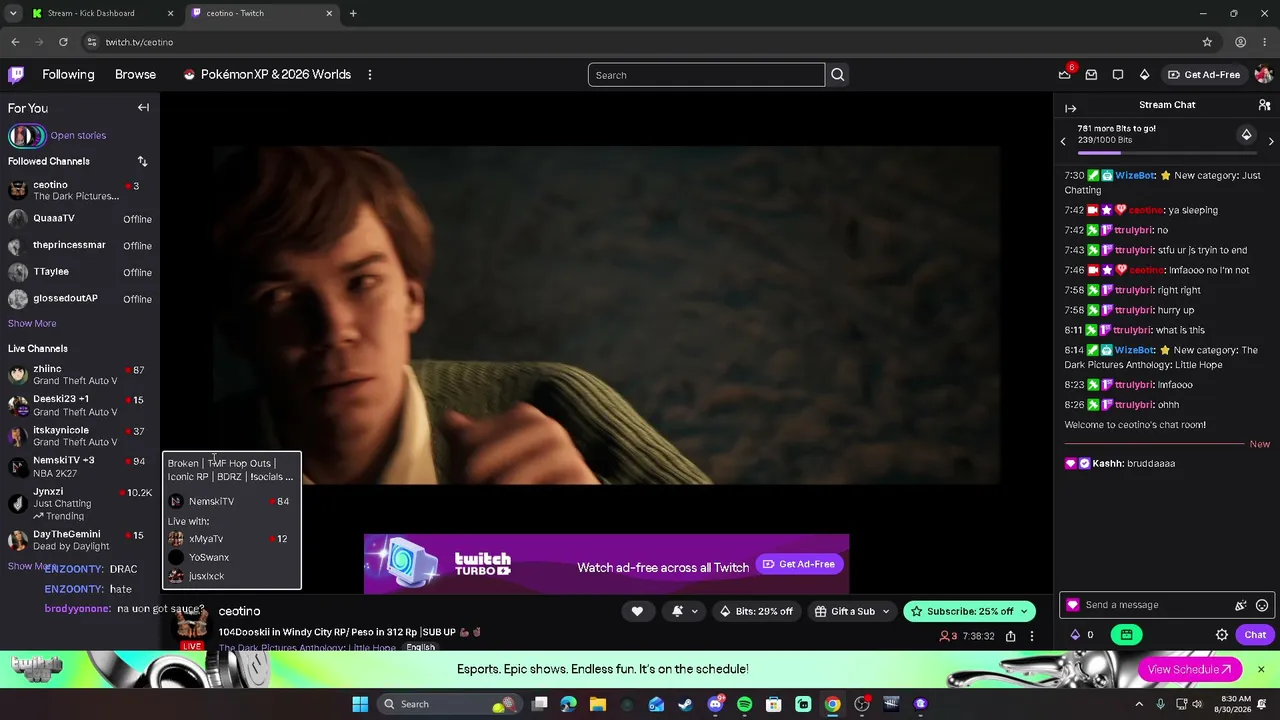Click the View Schedule button
Image resolution: width=1280 pixels, height=720 pixels.
[x=1190, y=670]
